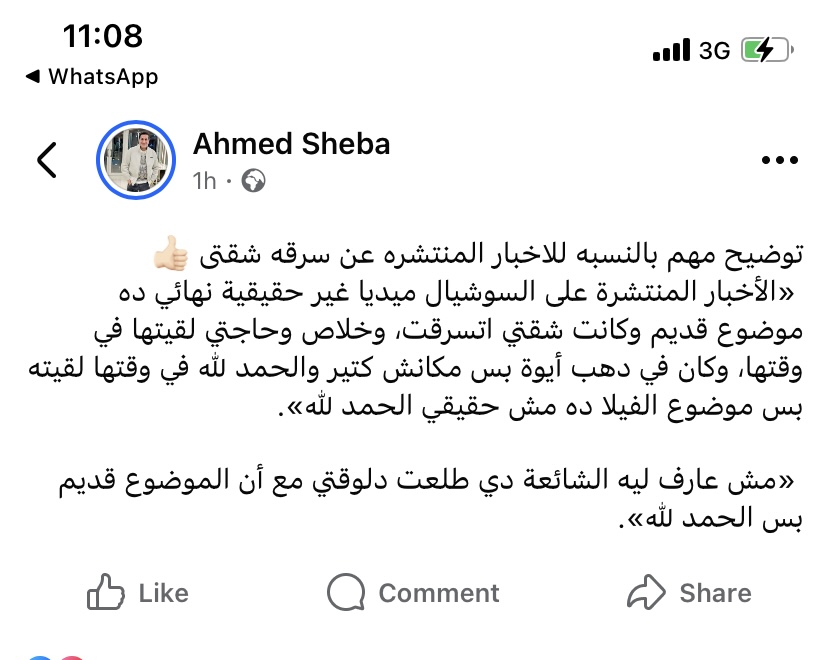The image size is (828, 660).
Task: Tap the globe public audience icon
Action: pyautogui.click(x=253, y=181)
